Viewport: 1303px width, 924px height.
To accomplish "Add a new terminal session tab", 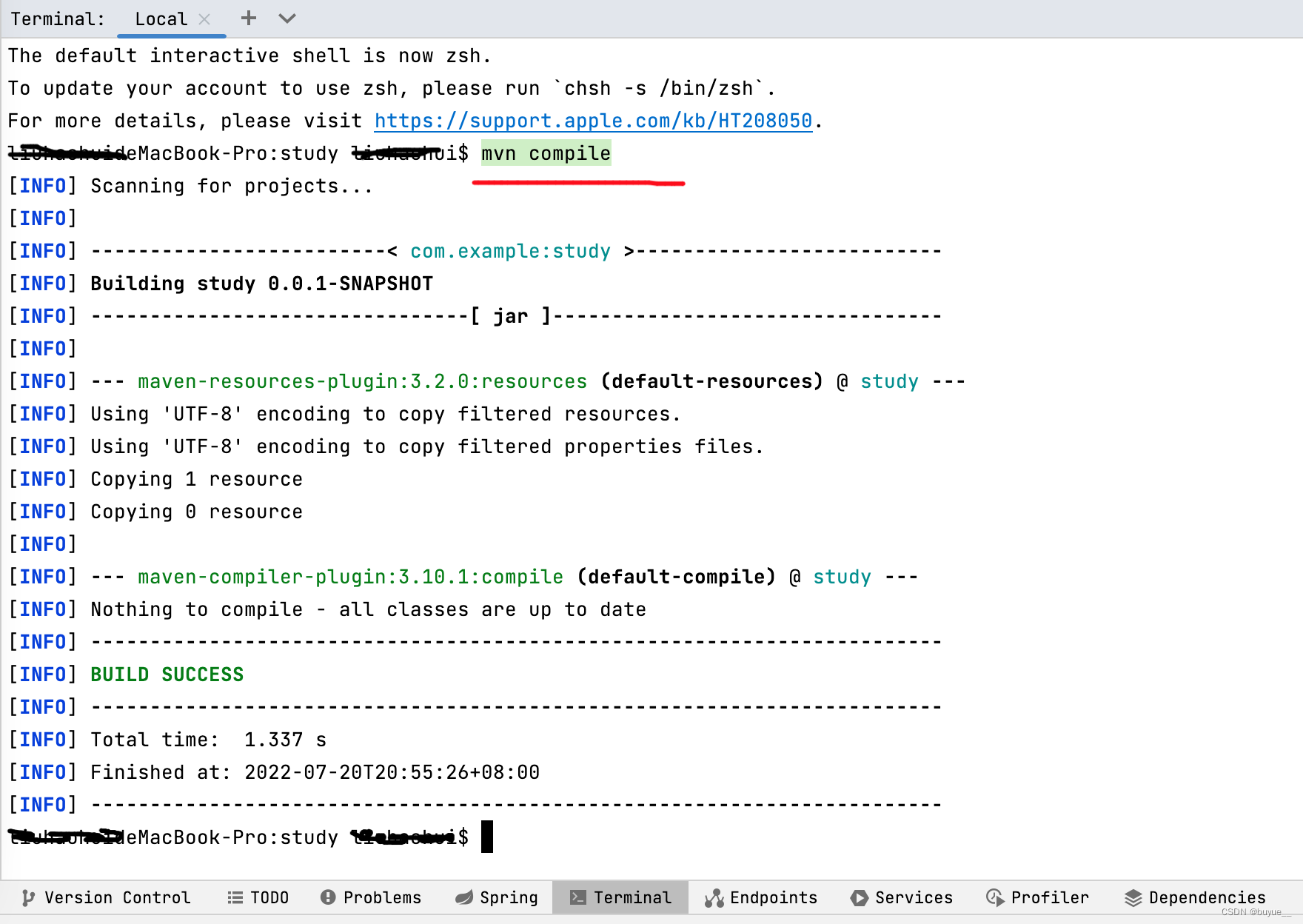I will 249,19.
